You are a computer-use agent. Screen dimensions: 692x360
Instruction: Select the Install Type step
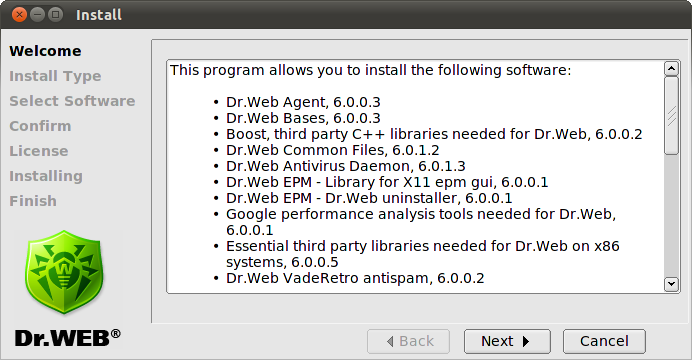[x=55, y=76]
